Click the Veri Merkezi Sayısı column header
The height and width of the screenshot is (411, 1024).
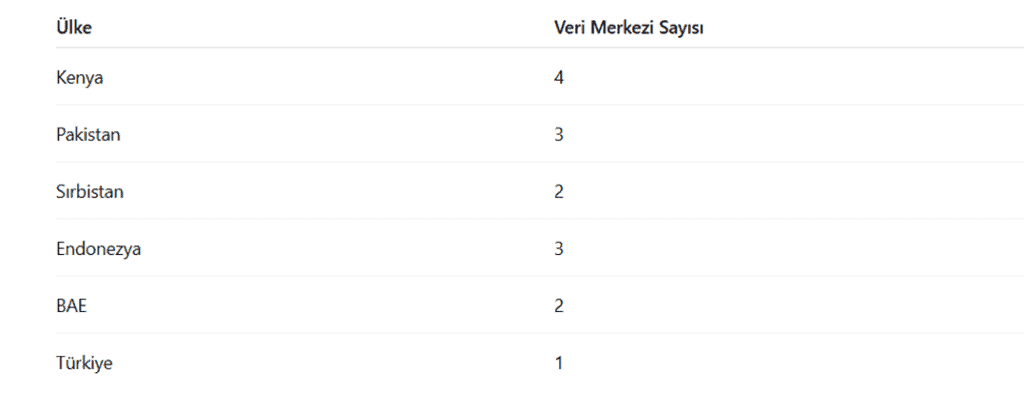coord(629,28)
